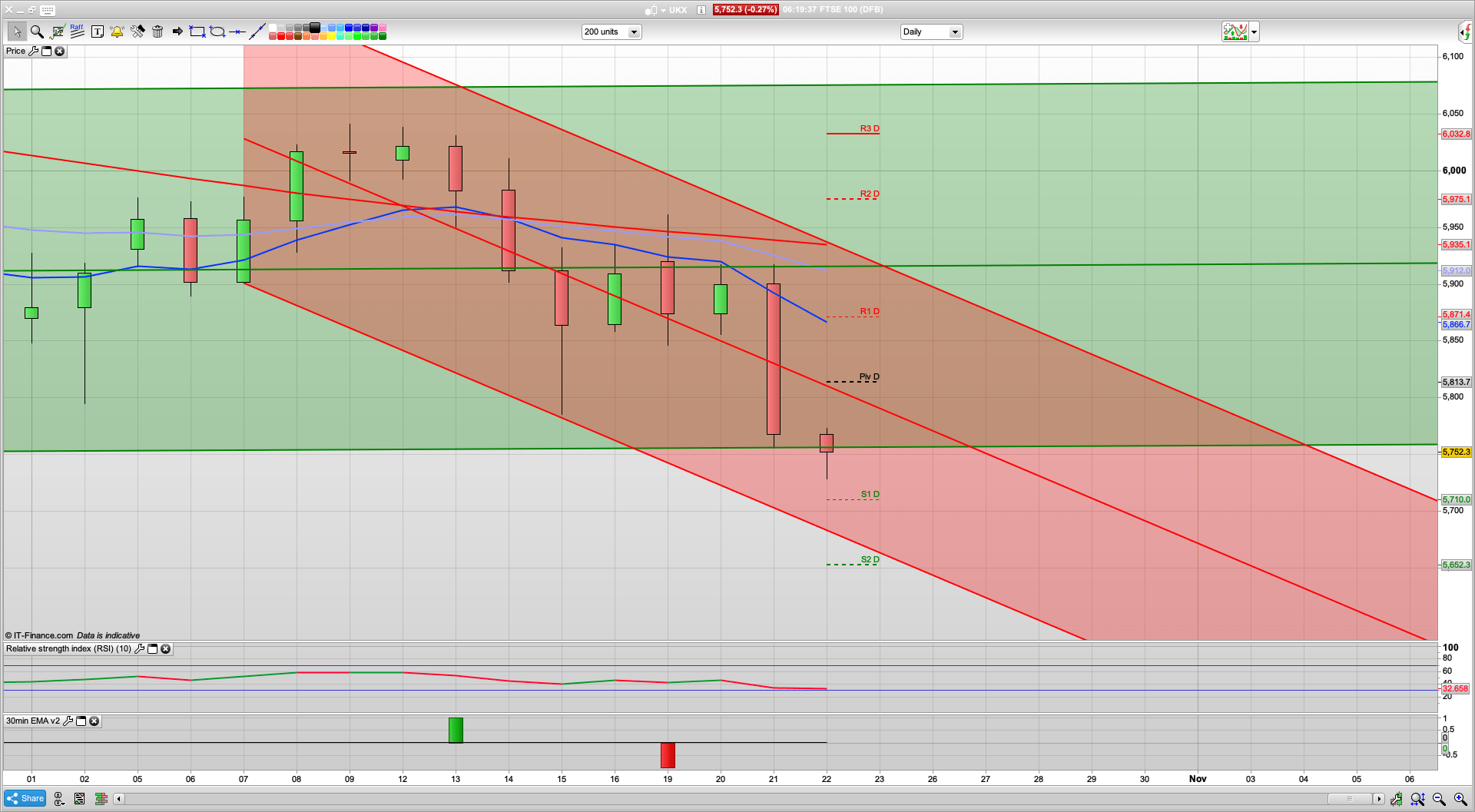Viewport: 1475px width, 812px height.
Task: Select the Text annotation tool
Action: pos(98,31)
